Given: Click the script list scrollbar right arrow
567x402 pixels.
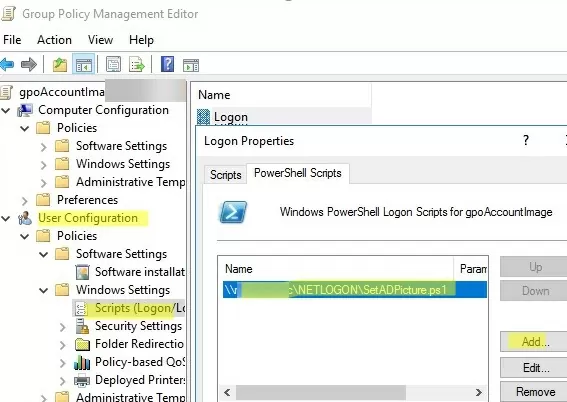Looking at the screenshot, I should click(479, 392).
